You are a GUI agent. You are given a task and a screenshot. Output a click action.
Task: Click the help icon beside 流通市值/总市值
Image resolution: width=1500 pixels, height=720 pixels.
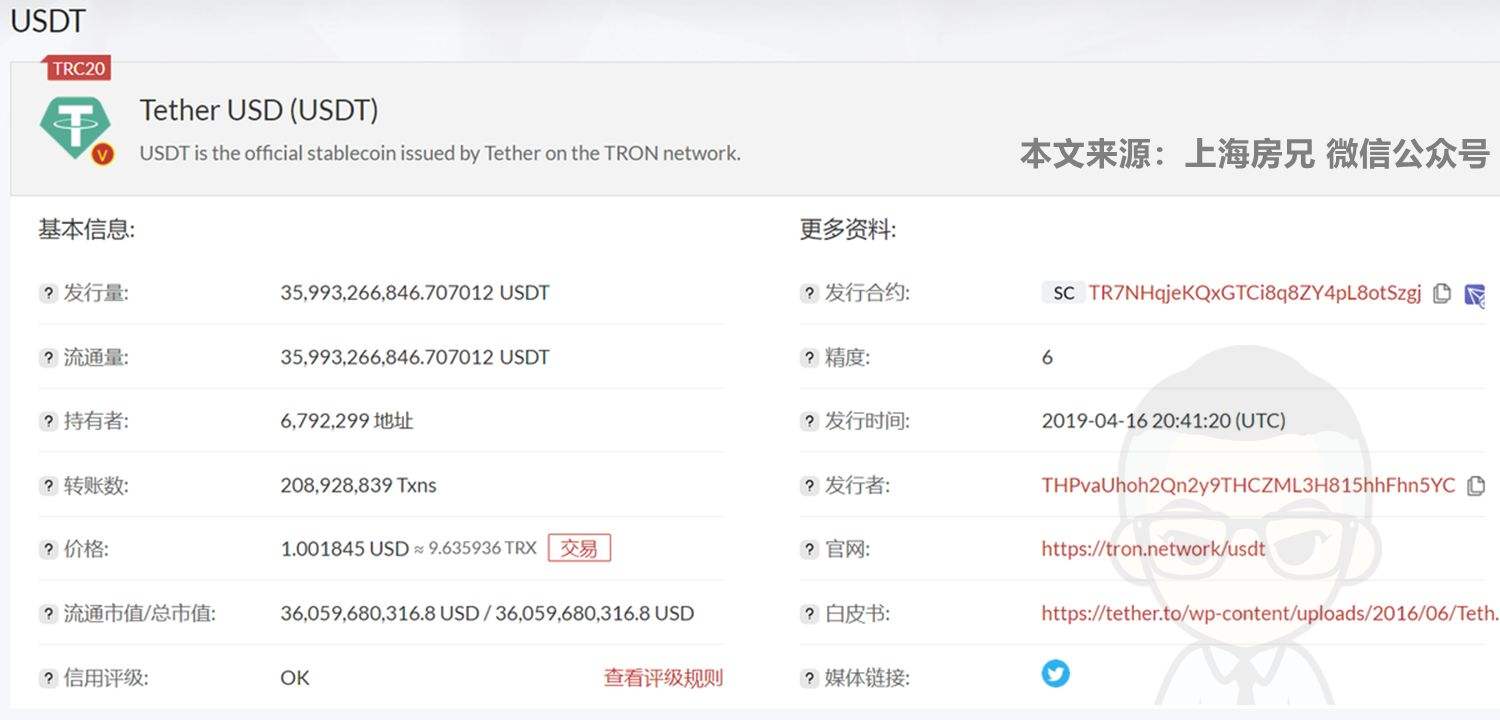tap(48, 614)
